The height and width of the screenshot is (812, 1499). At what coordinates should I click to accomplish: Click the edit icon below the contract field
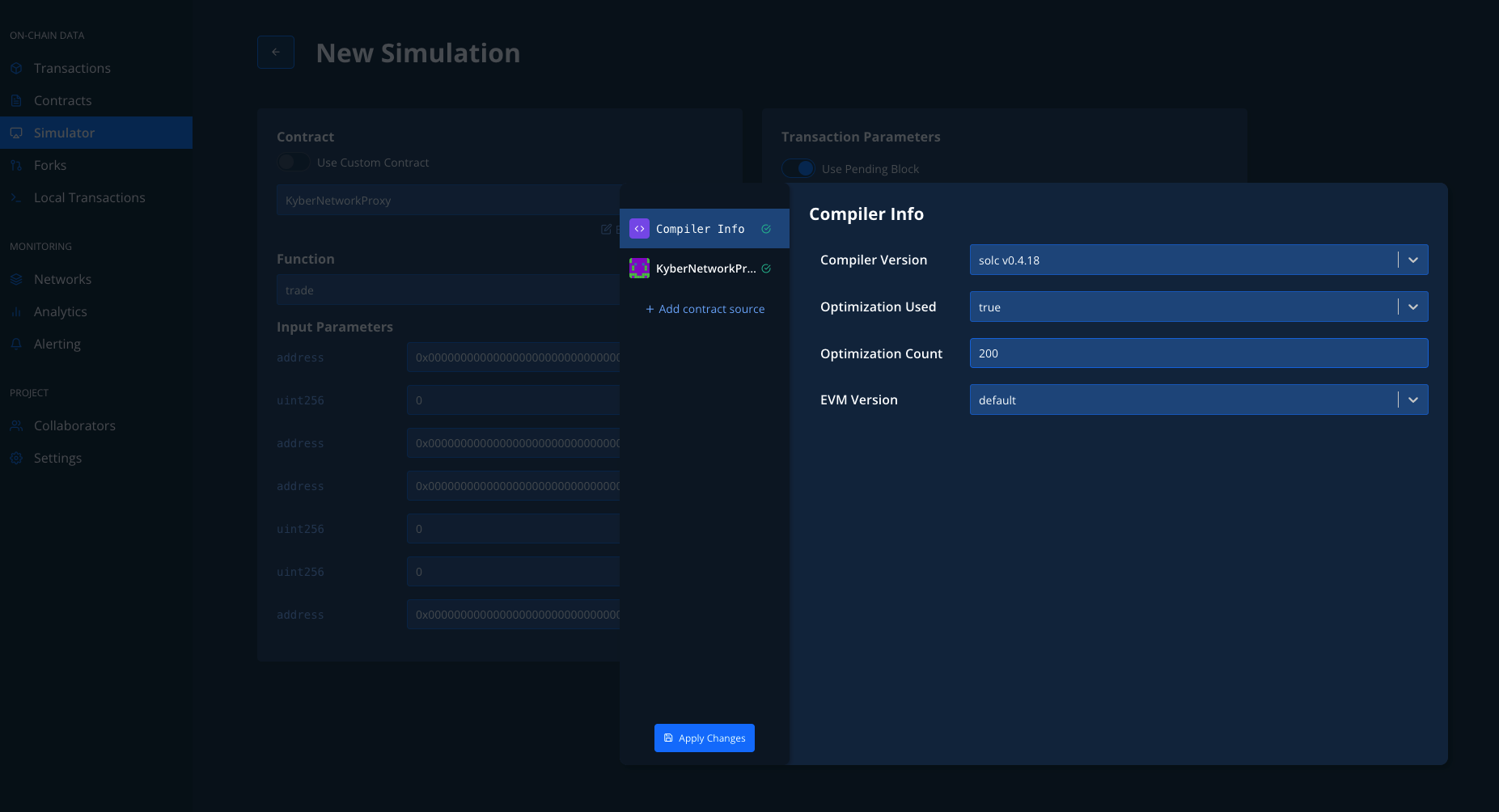click(606, 229)
